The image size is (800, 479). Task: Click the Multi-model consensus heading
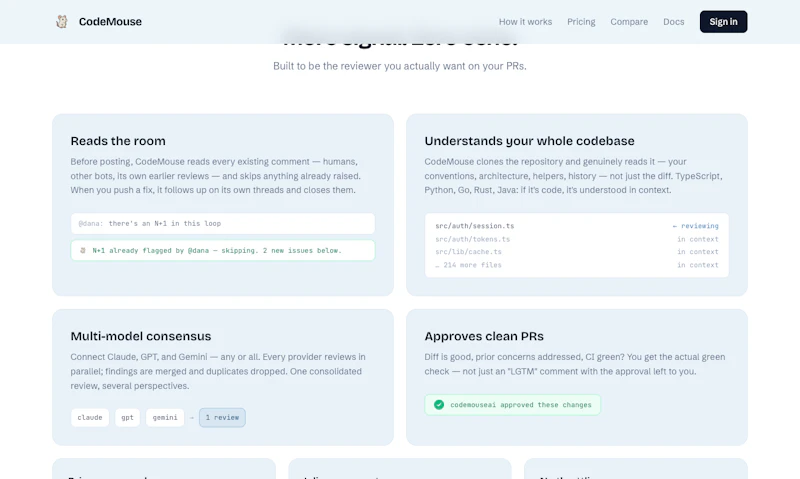point(141,336)
